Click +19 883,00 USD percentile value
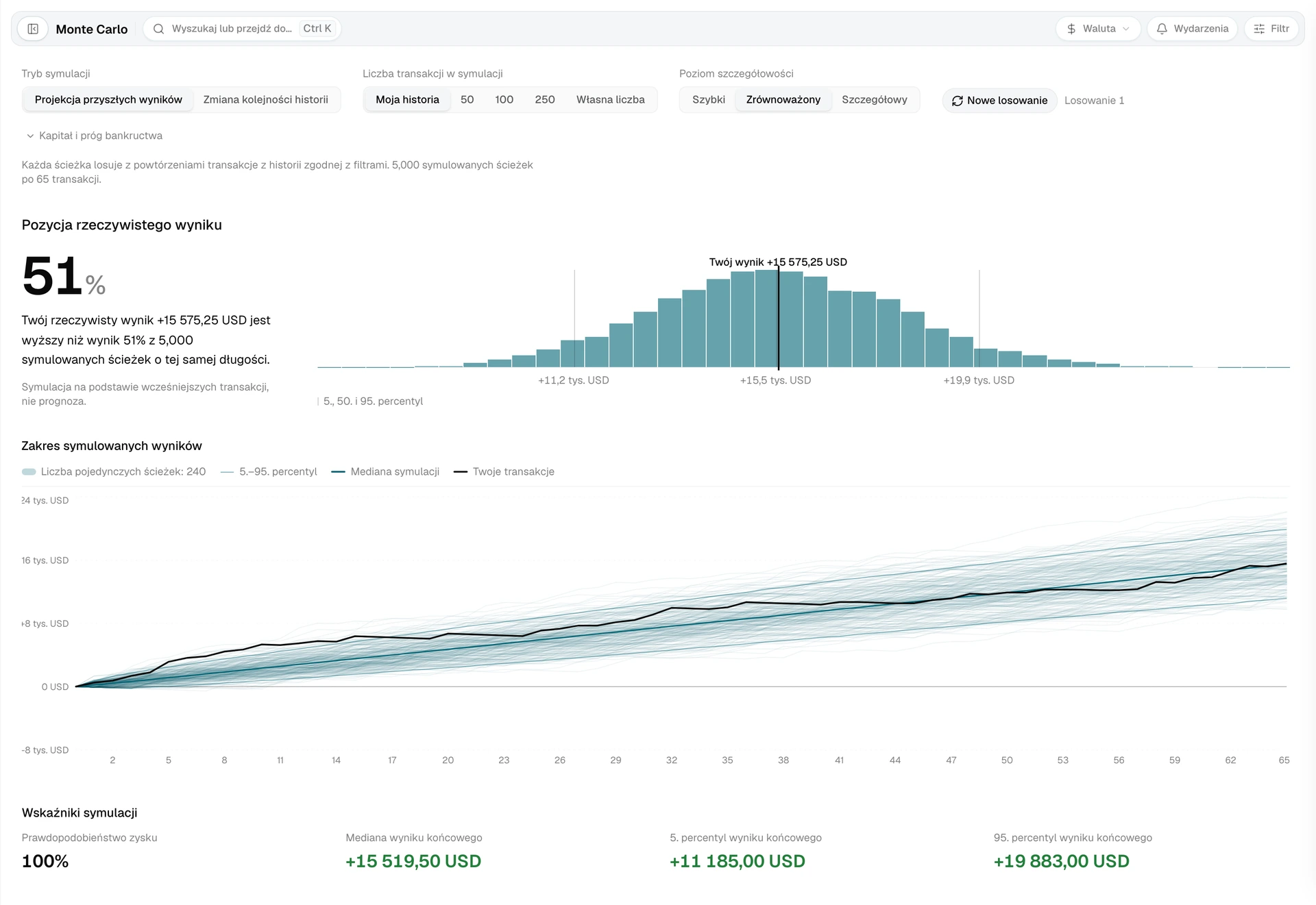Viewport: 1316px width, 905px height. (1062, 861)
